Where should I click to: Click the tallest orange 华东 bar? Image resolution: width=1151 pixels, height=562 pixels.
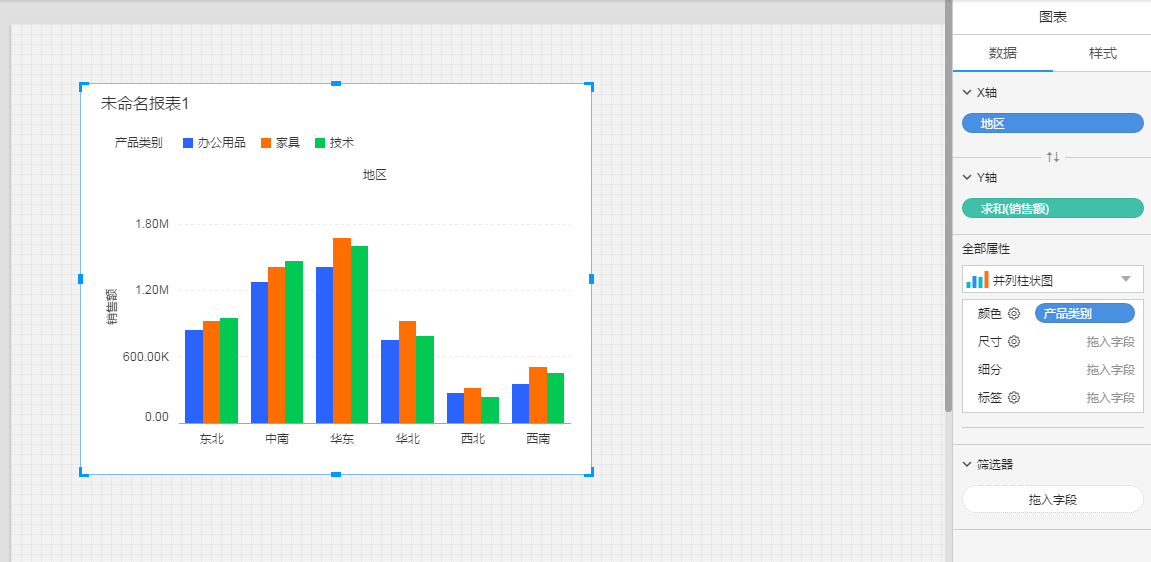pos(342,330)
